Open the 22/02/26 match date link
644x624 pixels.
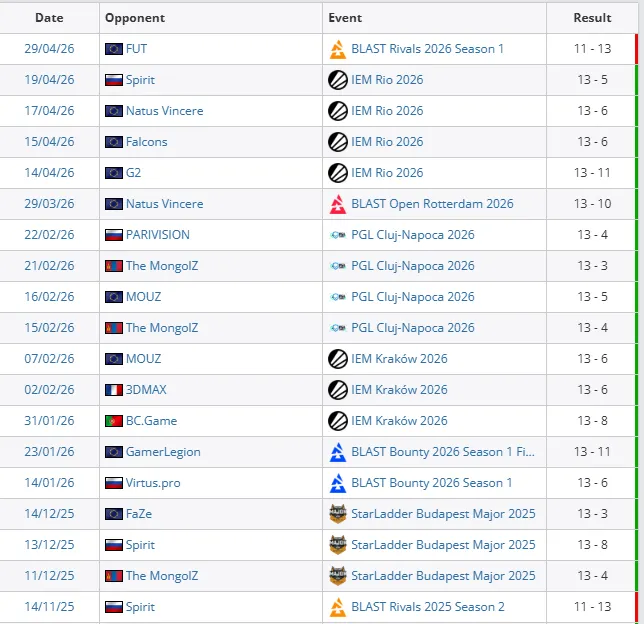click(x=49, y=235)
